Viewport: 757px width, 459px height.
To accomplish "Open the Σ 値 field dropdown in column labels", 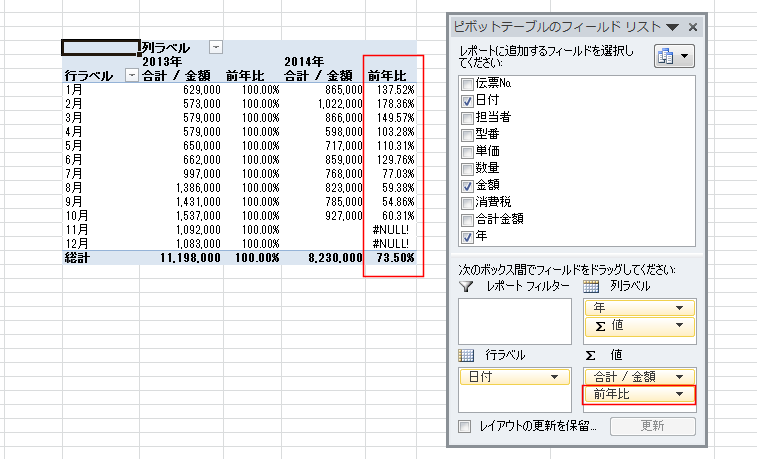I will coord(679,325).
